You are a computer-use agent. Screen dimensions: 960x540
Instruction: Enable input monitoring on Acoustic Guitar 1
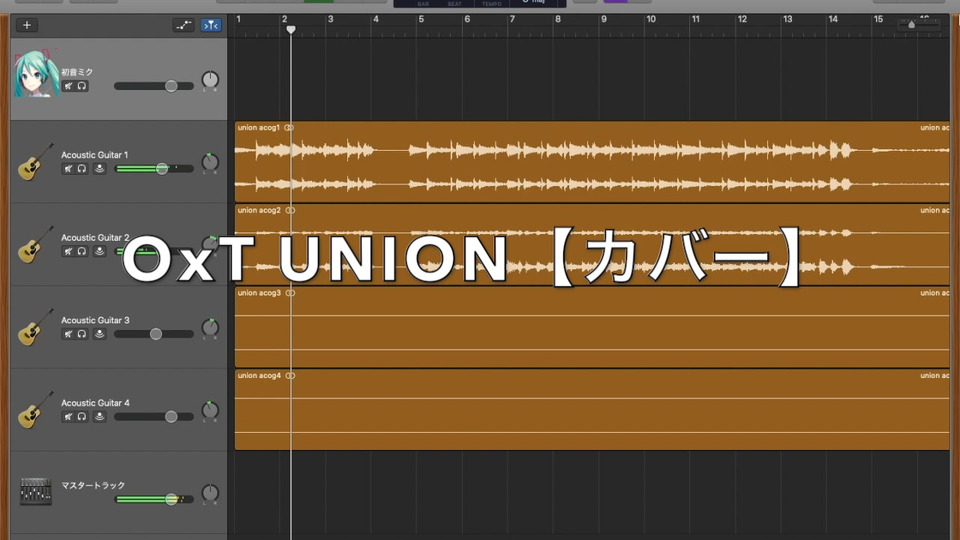(99, 169)
